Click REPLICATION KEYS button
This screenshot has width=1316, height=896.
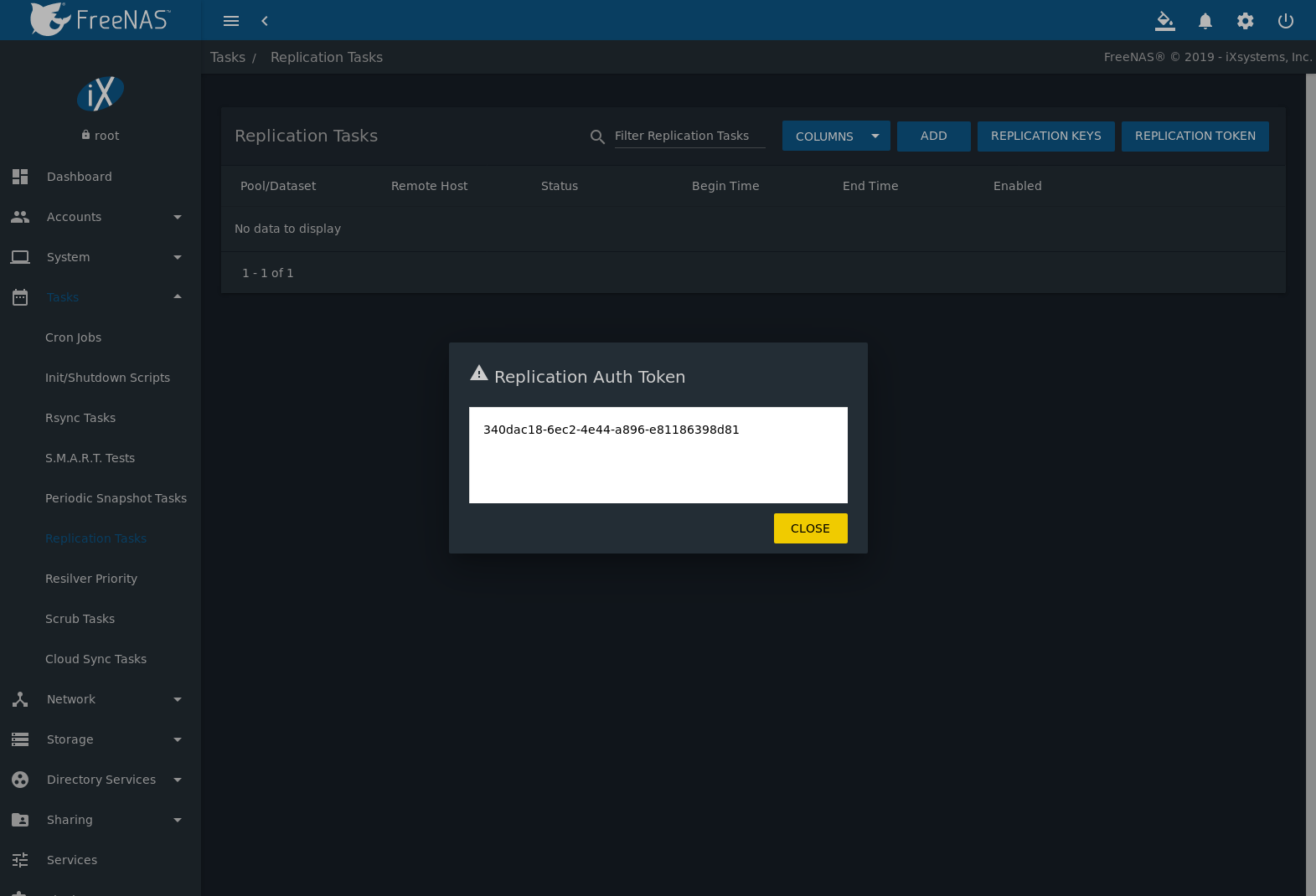coord(1045,136)
